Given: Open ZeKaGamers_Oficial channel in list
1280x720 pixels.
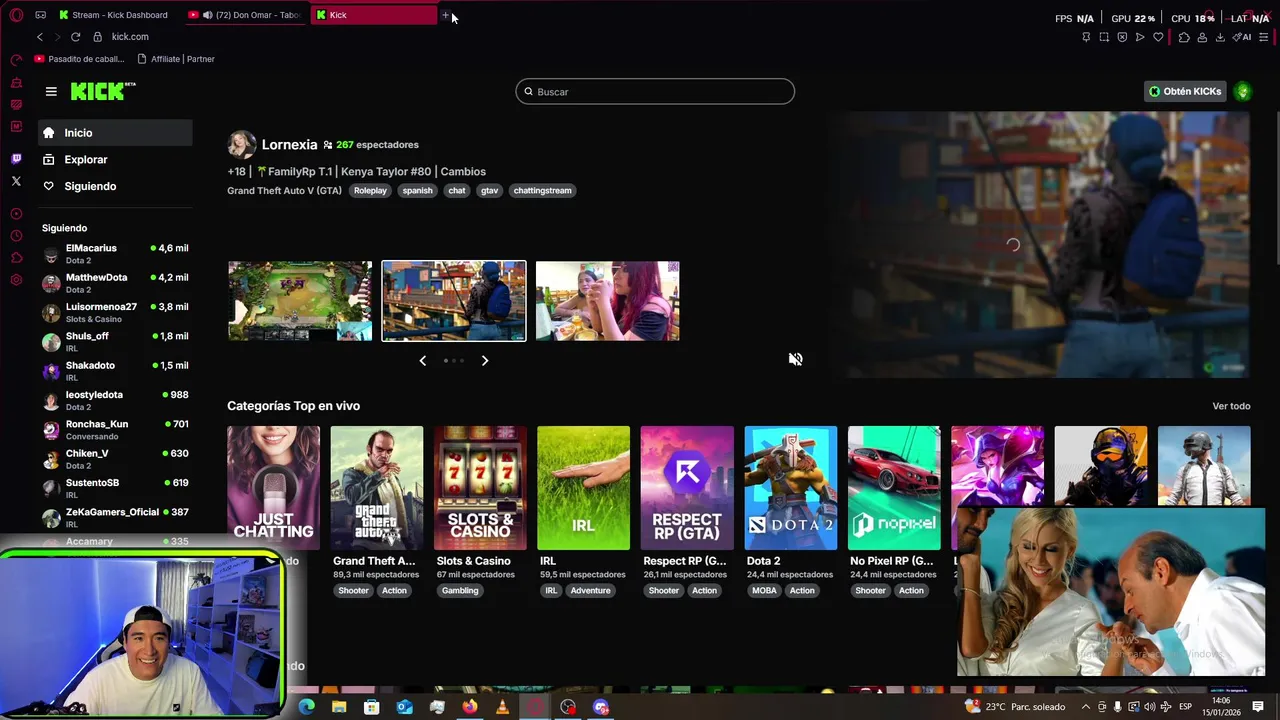Looking at the screenshot, I should 115,517.
